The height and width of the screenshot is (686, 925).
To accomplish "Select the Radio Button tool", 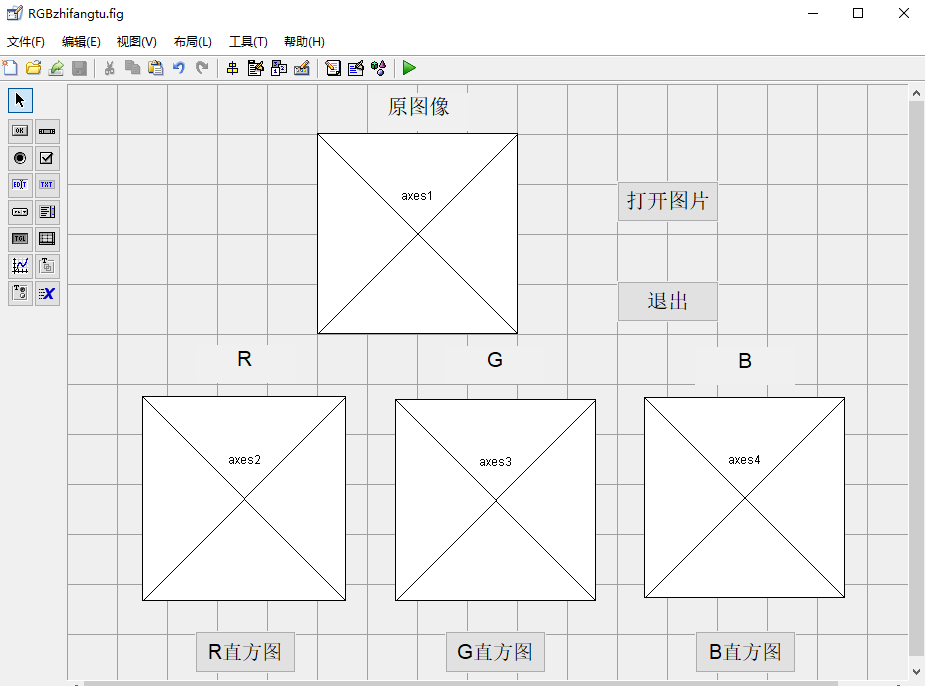I will tap(19, 158).
